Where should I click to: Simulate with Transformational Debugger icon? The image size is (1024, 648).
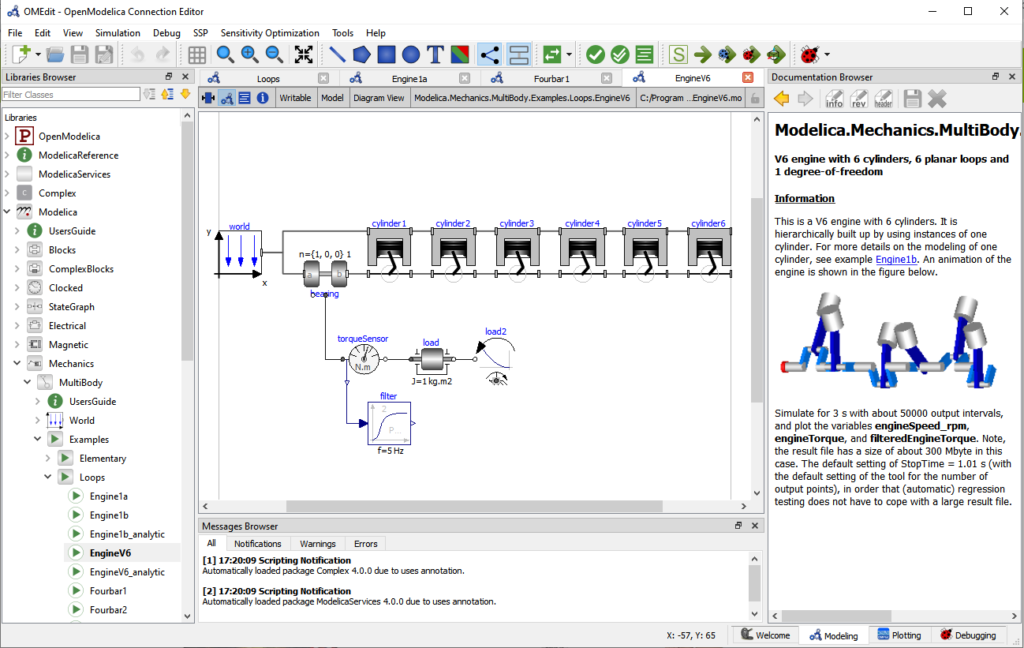point(727,55)
